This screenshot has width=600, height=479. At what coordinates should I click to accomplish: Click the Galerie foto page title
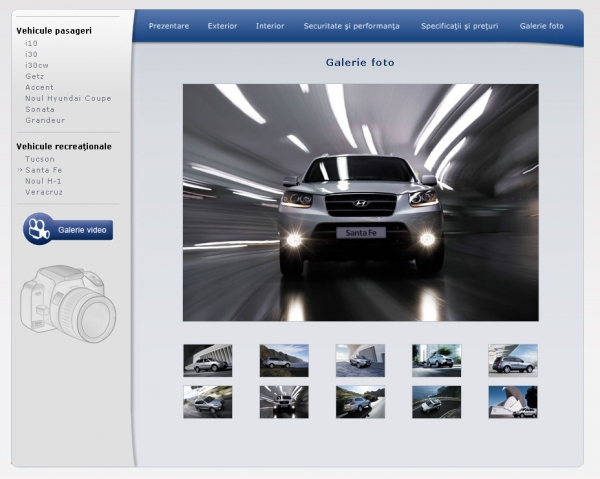point(360,62)
